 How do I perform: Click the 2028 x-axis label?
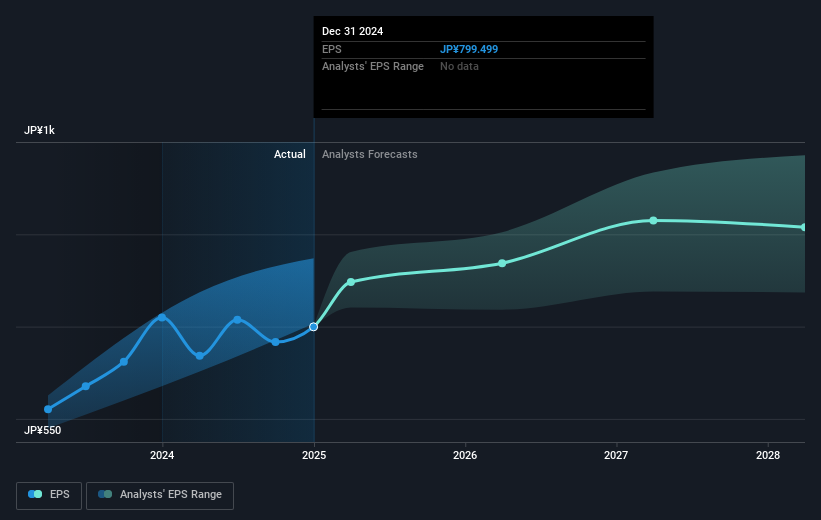[x=768, y=455]
